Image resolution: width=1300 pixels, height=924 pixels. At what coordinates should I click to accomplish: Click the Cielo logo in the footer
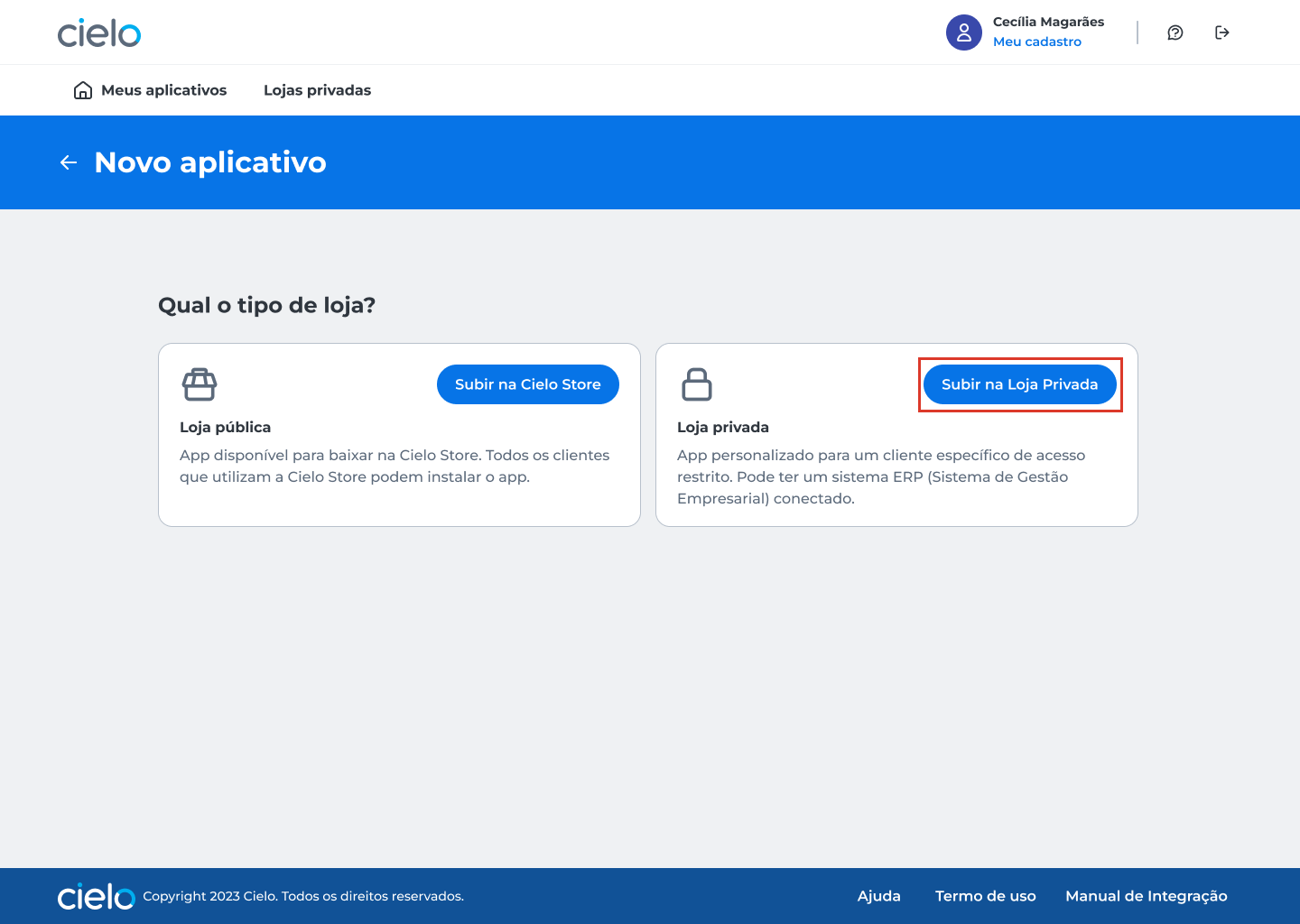click(96, 896)
